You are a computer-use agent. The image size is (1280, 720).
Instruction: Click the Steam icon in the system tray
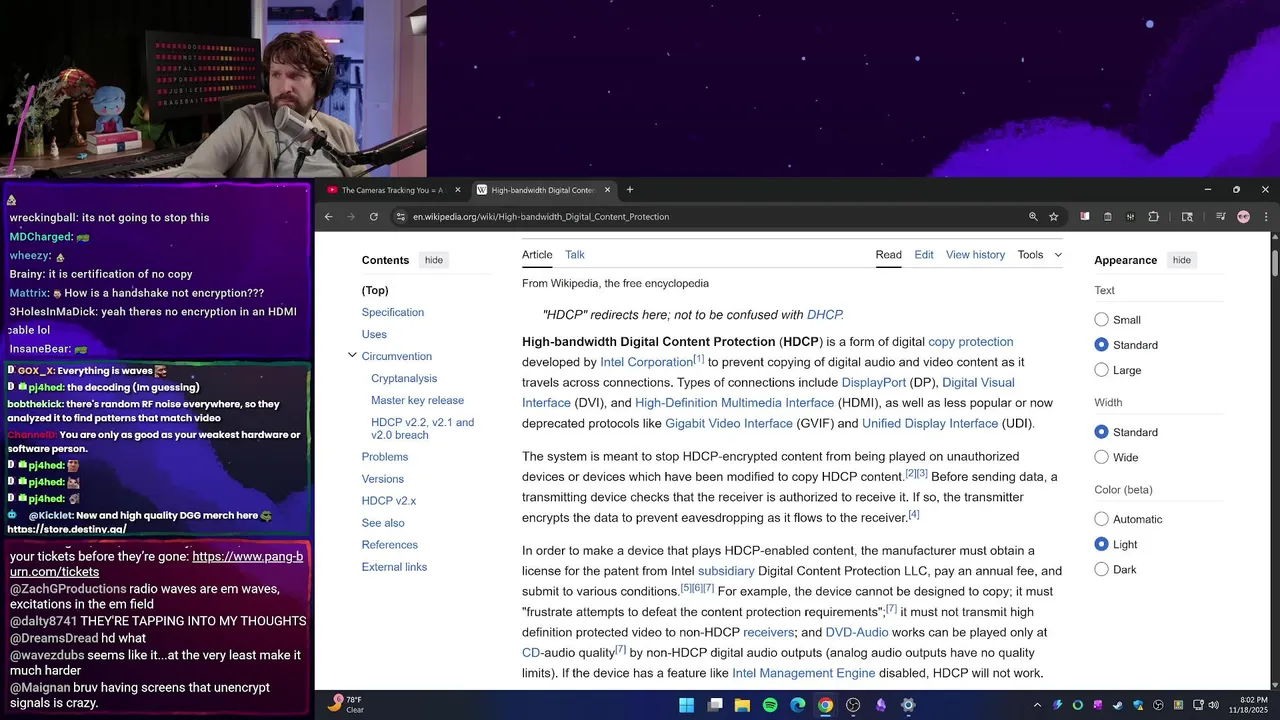1118,705
